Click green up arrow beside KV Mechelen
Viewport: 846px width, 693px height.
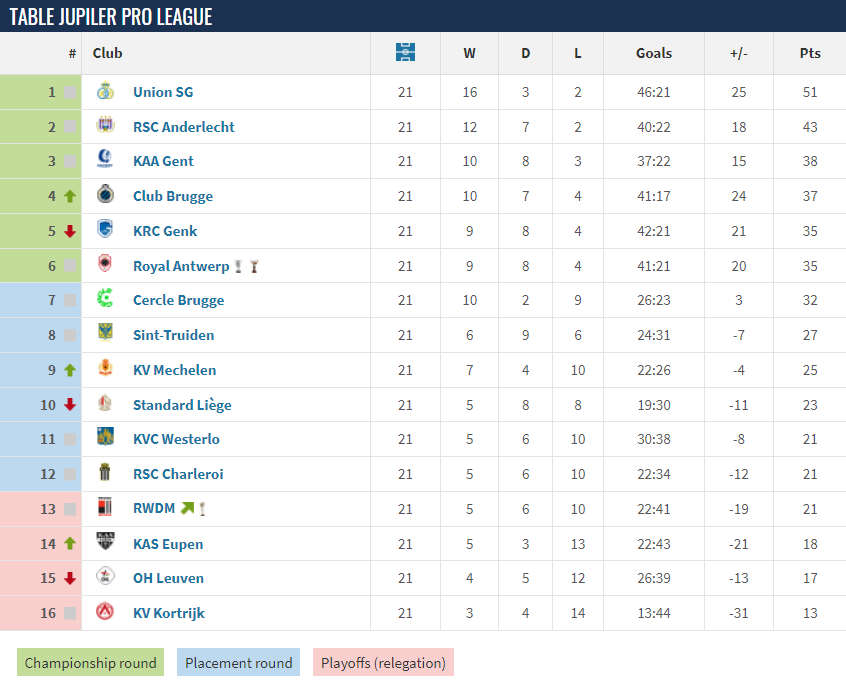[70, 370]
